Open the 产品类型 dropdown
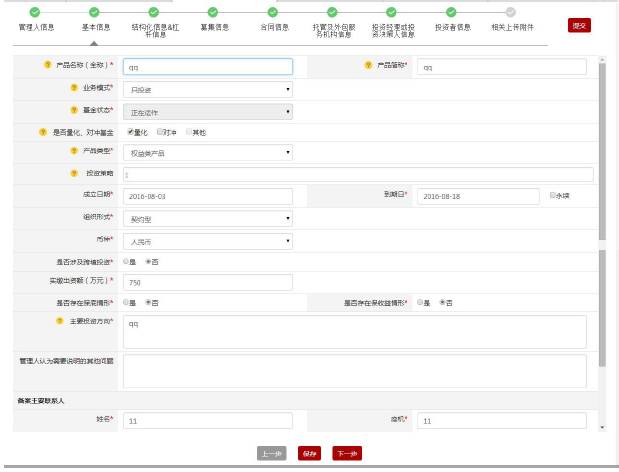Viewport: 619px width, 472px height. 208,153
